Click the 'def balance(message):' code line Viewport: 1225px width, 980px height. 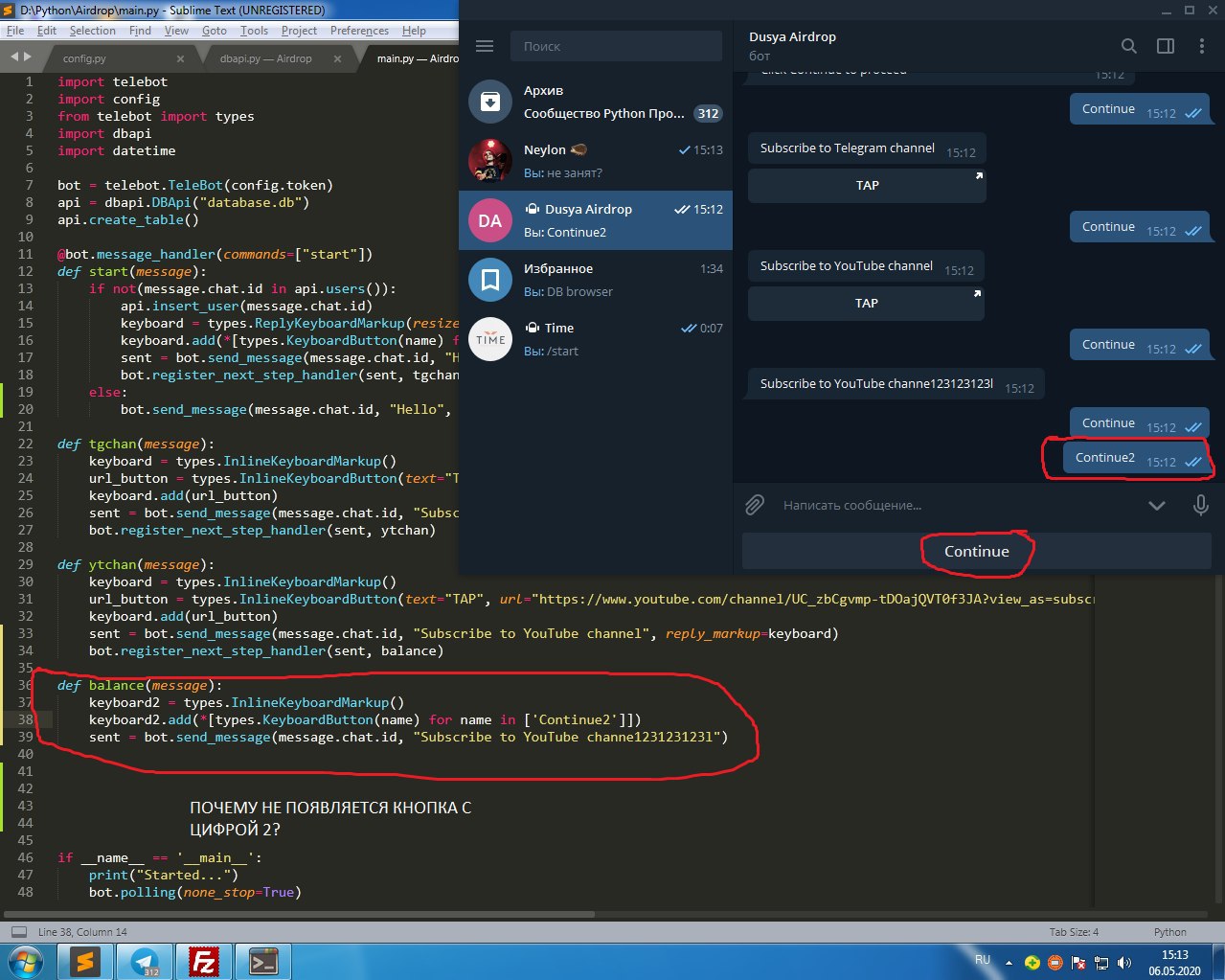click(140, 685)
